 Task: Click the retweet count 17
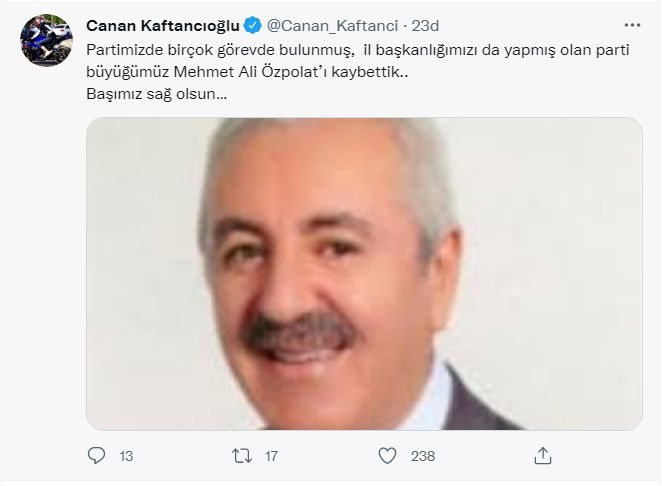pyautogui.click(x=271, y=456)
